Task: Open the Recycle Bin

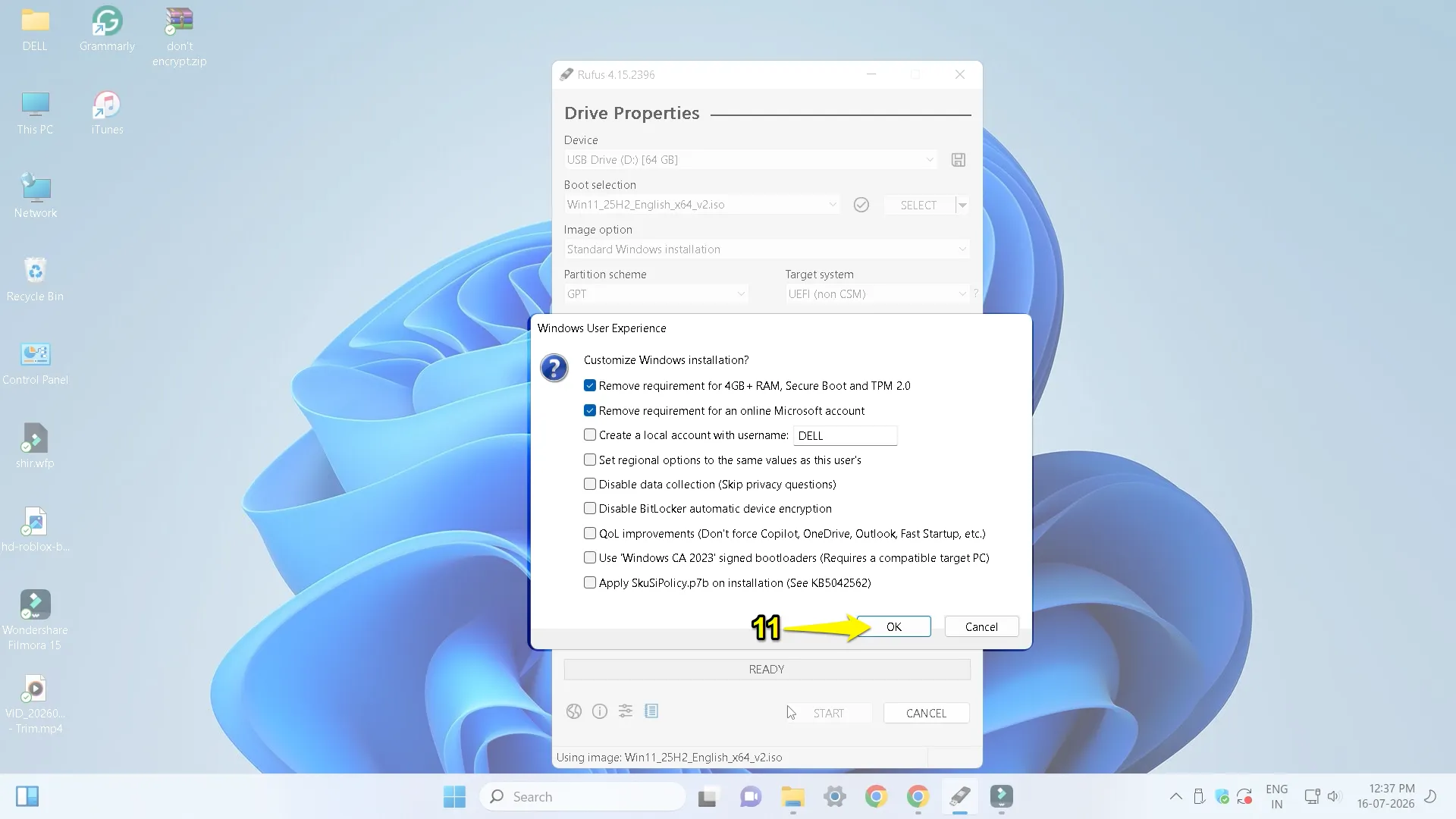Action: [x=35, y=279]
